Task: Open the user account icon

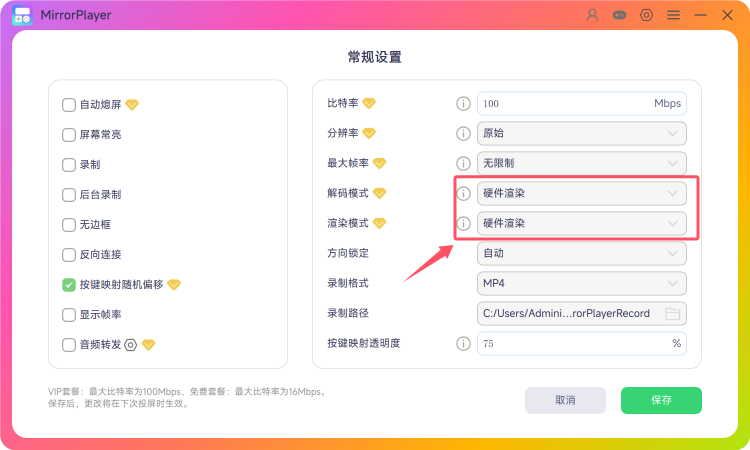Action: pyautogui.click(x=593, y=15)
